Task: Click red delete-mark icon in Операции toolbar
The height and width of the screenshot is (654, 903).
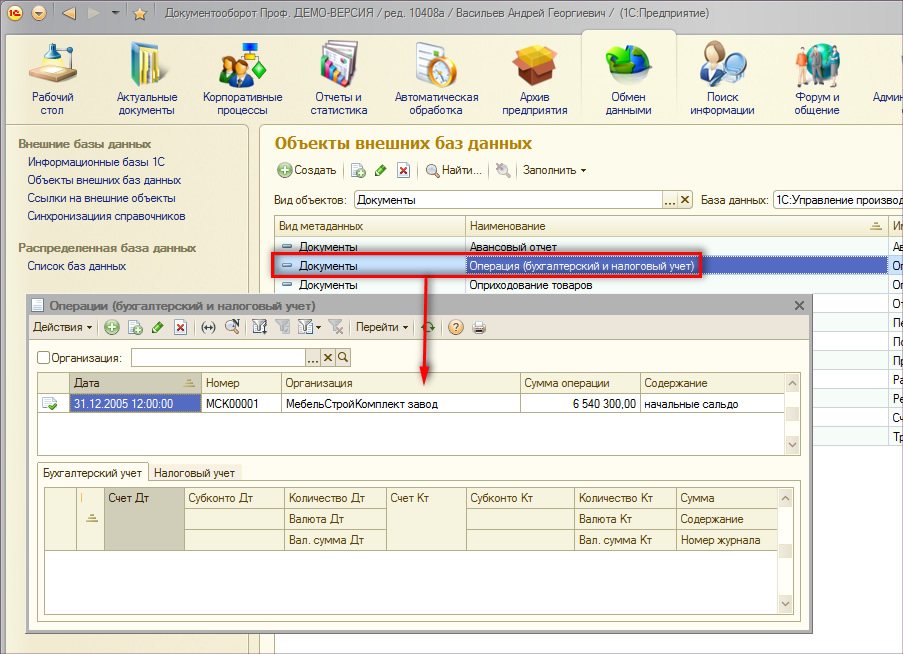Action: click(x=181, y=327)
